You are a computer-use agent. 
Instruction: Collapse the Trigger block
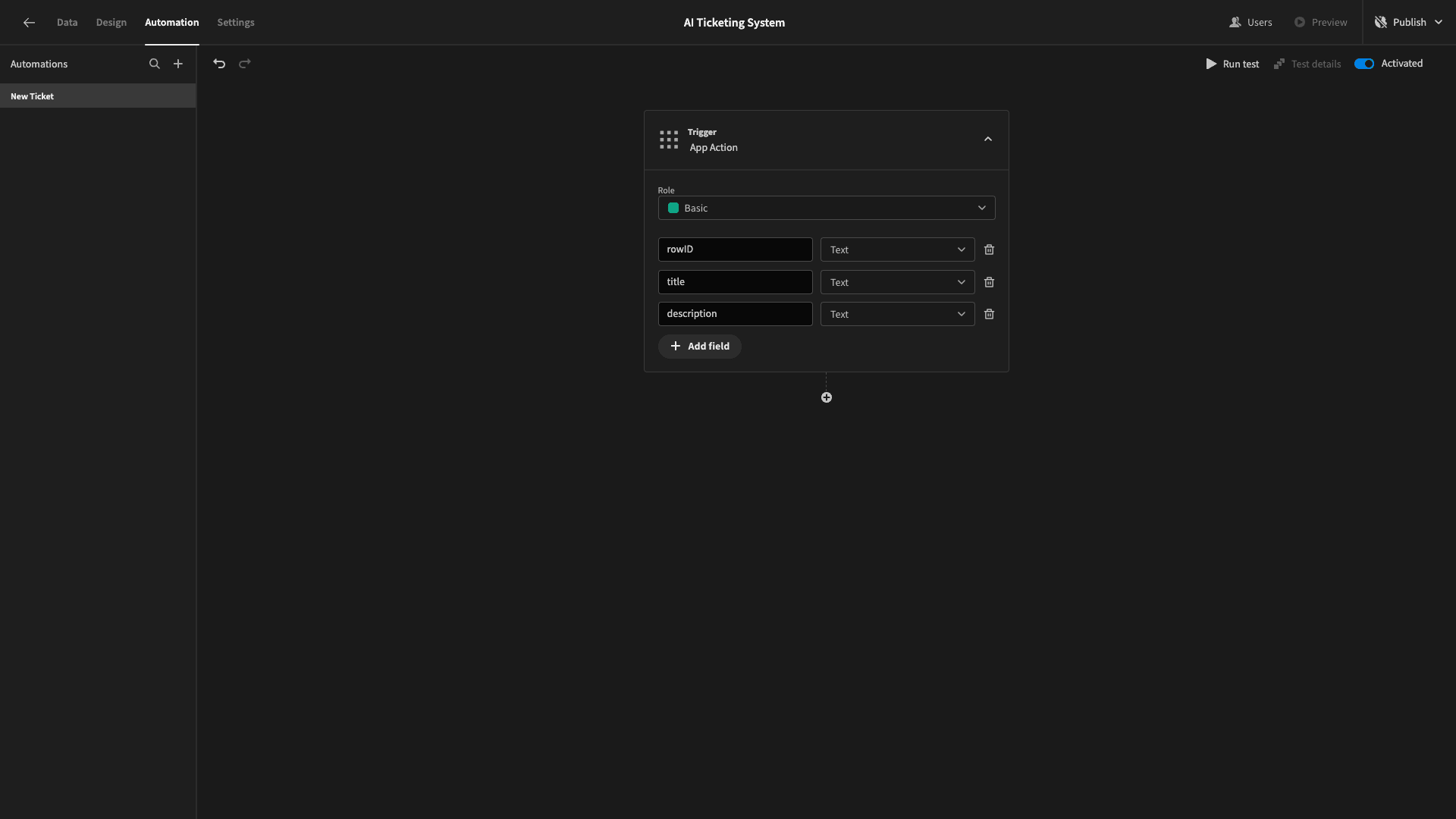click(x=988, y=140)
